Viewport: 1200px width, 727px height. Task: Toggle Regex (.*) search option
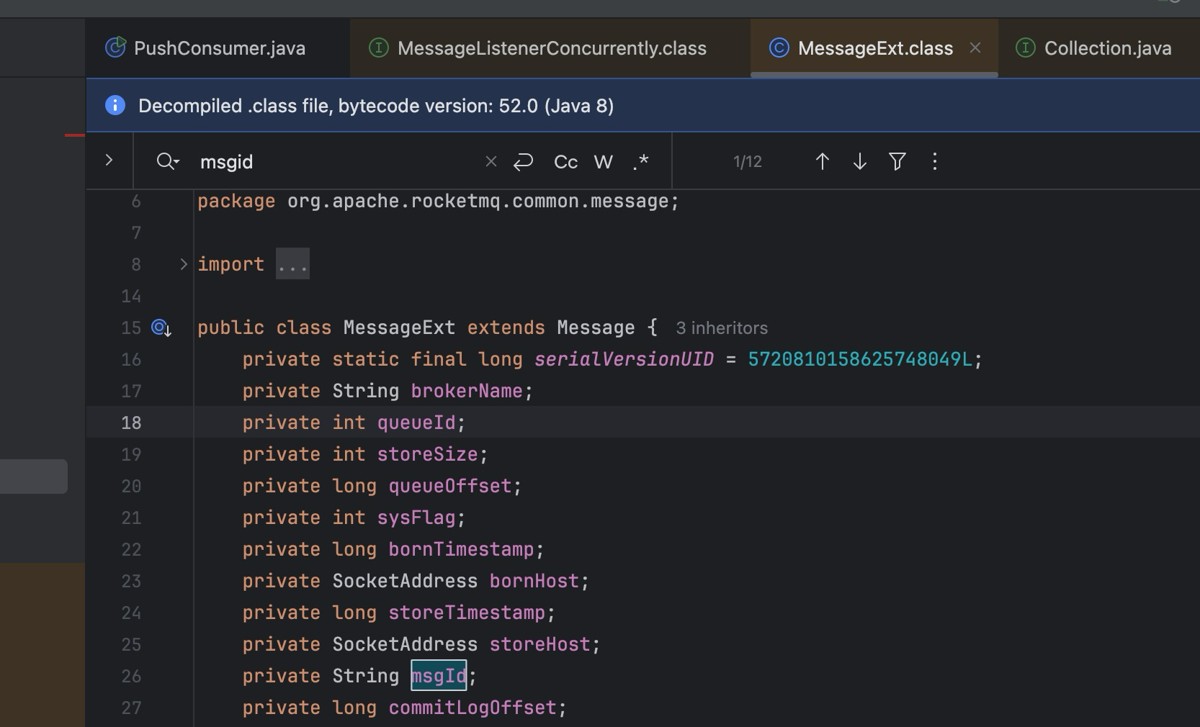tap(640, 161)
